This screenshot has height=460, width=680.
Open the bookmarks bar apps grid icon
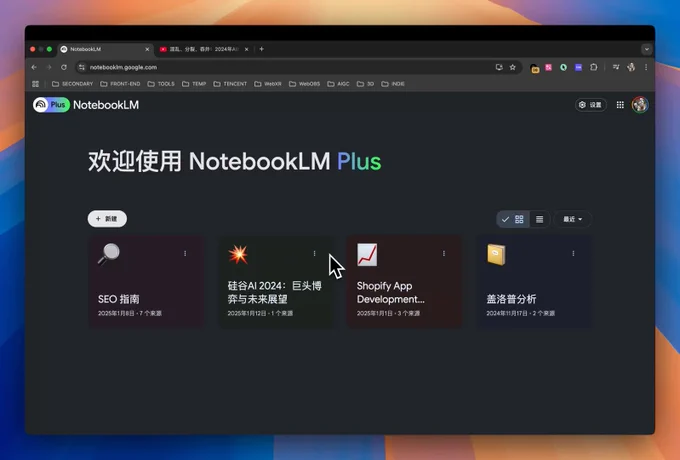point(36,84)
